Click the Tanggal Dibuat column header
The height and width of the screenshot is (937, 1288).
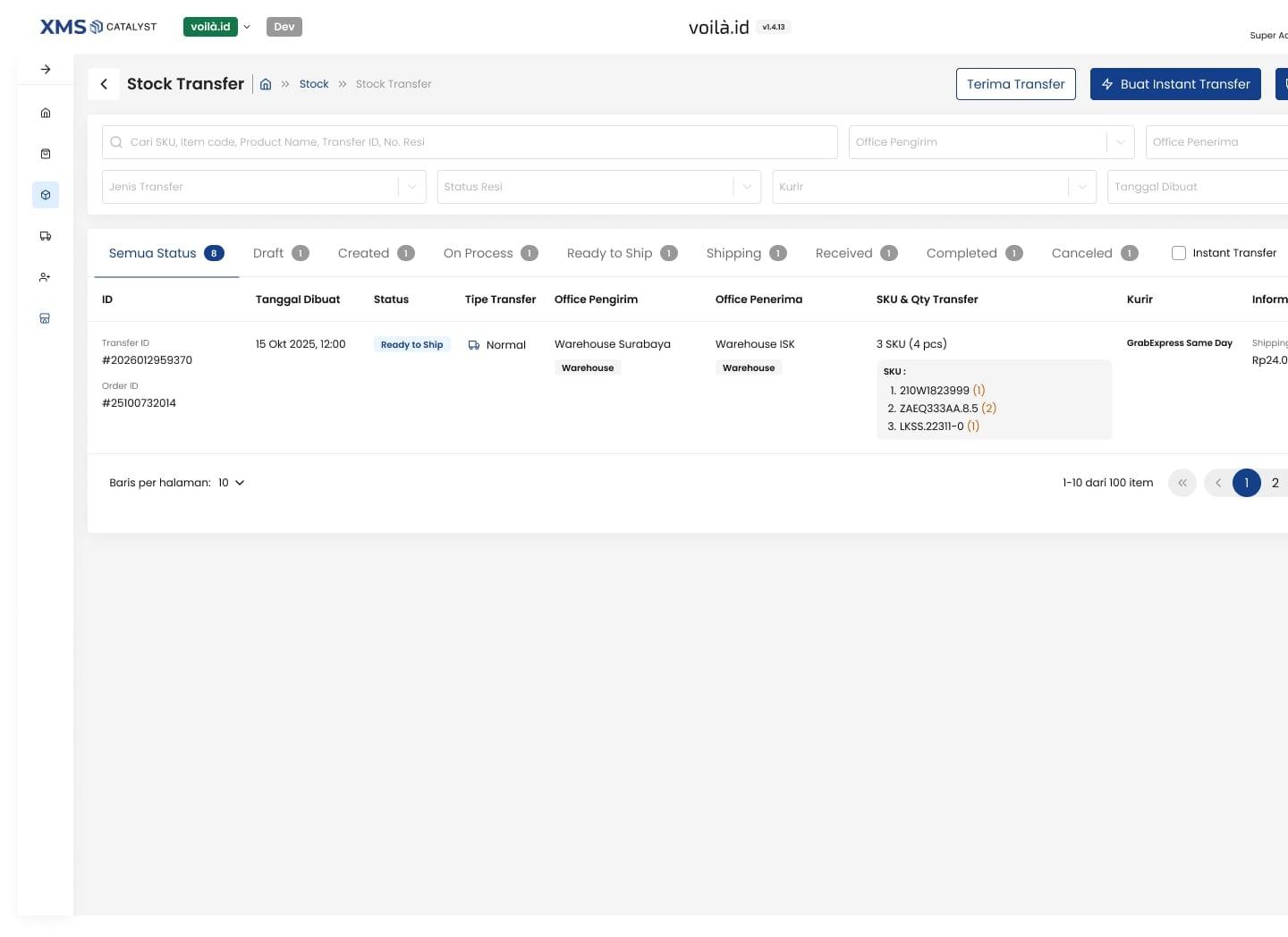pyautogui.click(x=298, y=300)
